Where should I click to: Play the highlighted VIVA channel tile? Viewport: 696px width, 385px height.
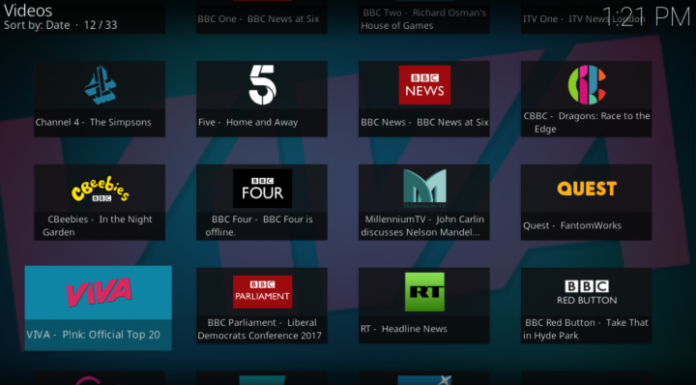[x=98, y=308]
